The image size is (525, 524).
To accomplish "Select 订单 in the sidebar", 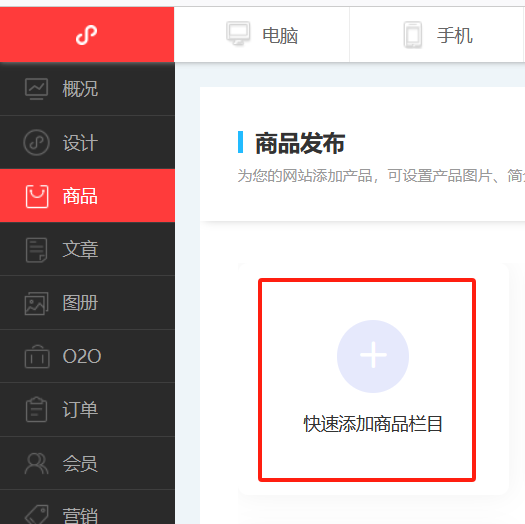I will point(87,409).
